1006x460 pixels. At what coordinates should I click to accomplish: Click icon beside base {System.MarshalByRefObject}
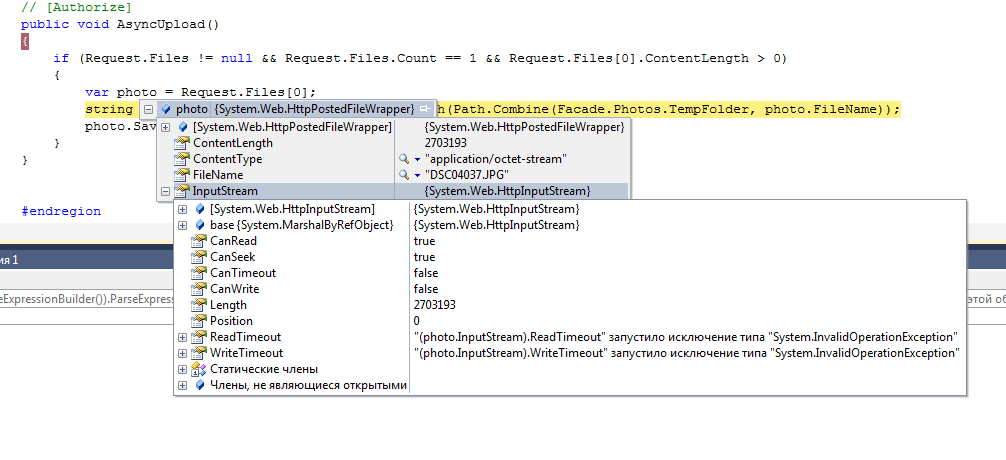point(200,225)
